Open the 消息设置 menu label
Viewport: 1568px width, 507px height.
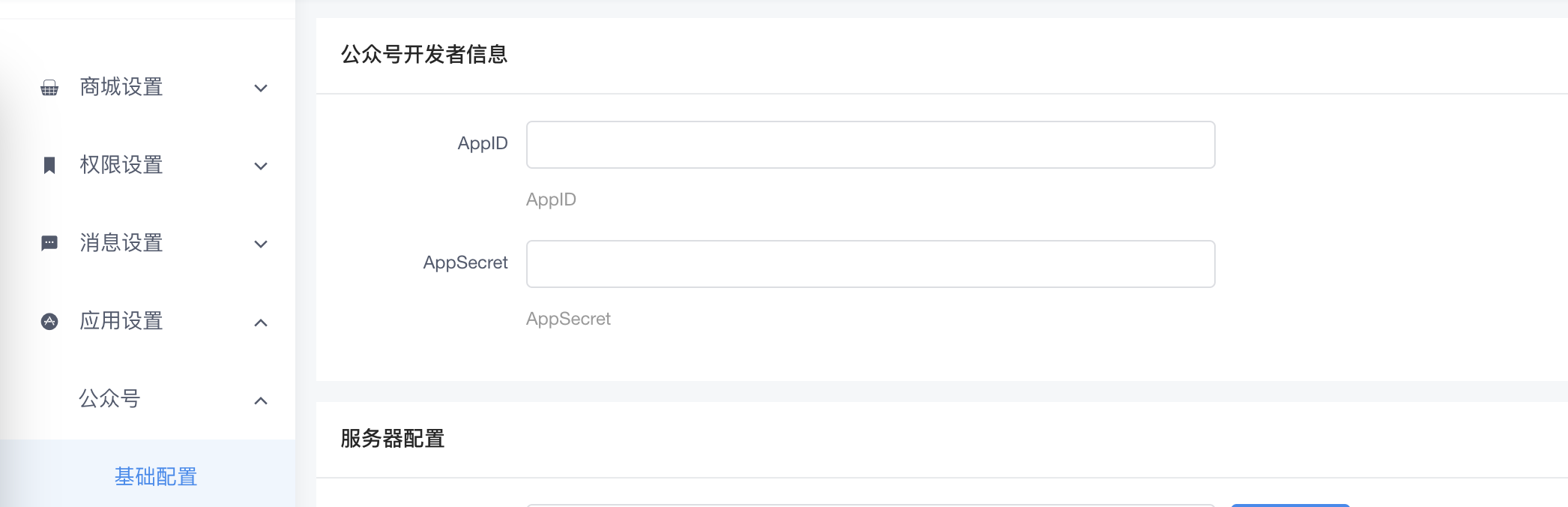121,243
